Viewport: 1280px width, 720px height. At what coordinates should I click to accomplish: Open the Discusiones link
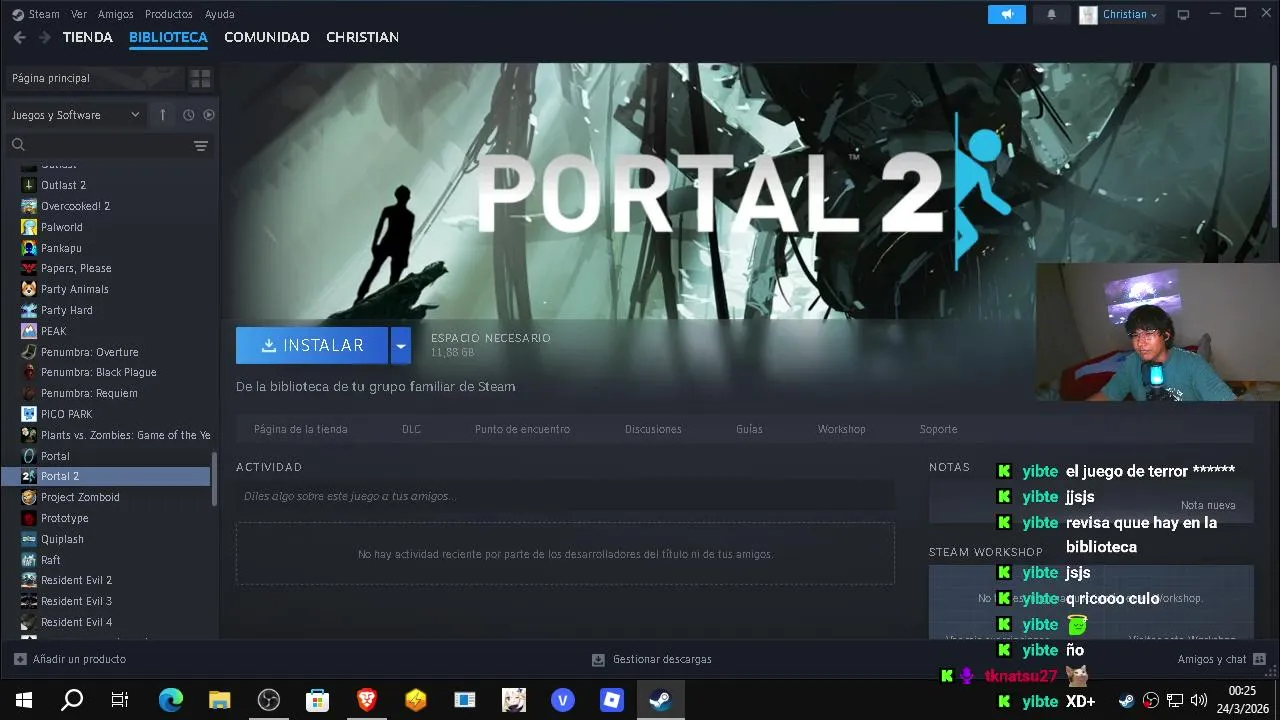click(653, 429)
